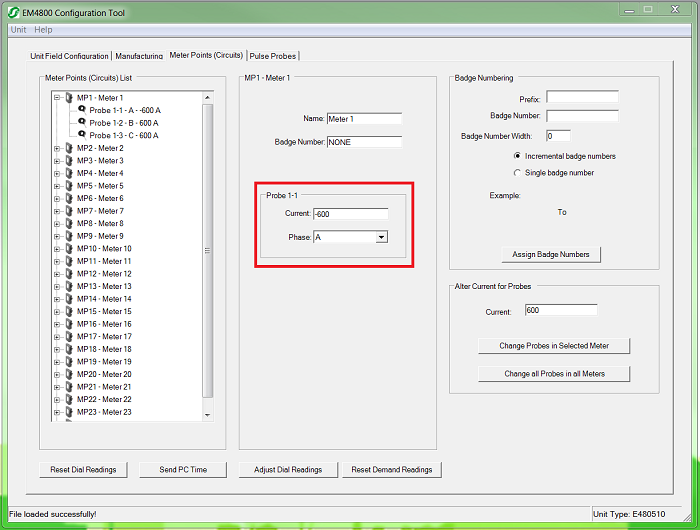Click Adjust Dial Readings button
The image size is (700, 530).
click(288, 470)
